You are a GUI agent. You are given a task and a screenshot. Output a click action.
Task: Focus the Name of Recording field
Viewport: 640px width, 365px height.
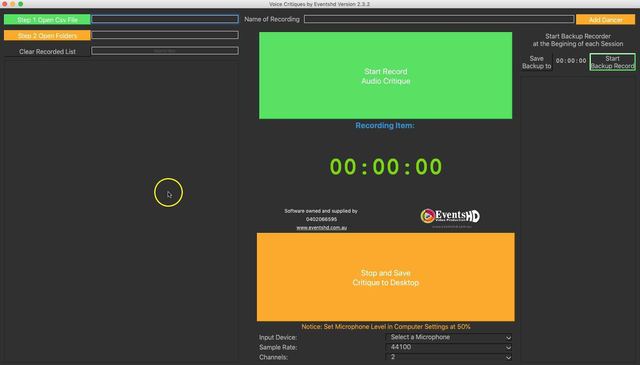click(439, 19)
